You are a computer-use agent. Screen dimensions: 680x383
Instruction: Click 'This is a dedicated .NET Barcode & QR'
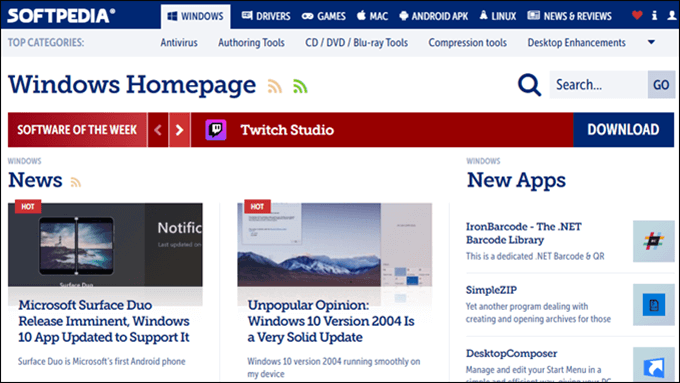coord(535,256)
